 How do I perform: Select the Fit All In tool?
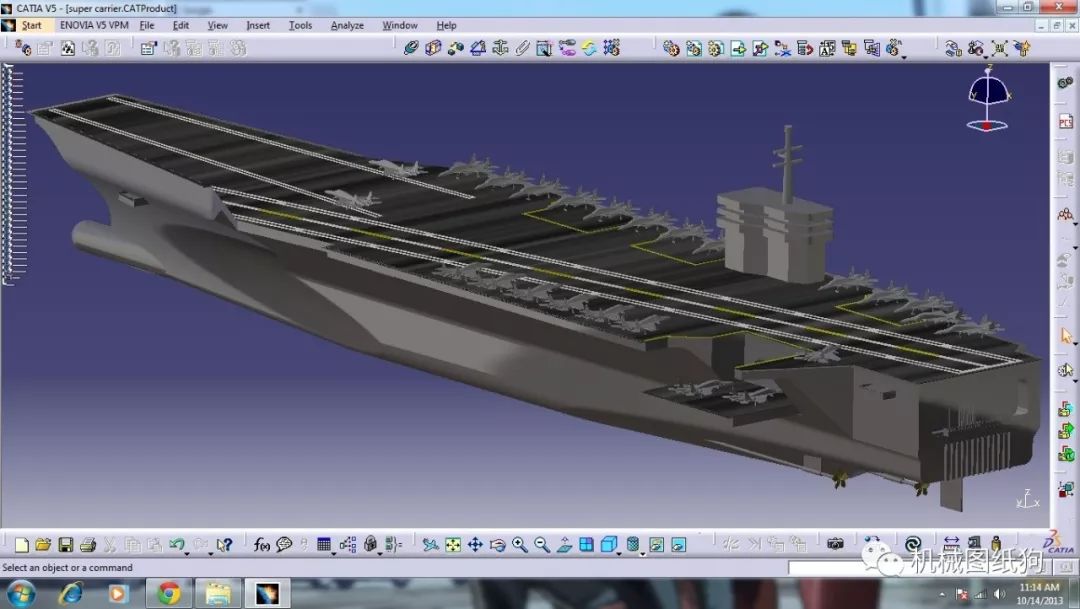coord(453,545)
